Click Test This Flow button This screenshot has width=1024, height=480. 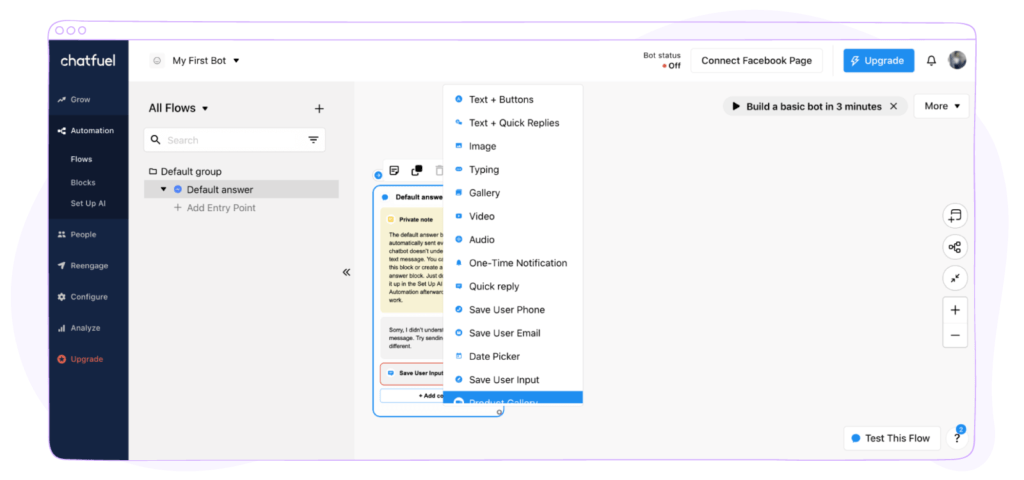point(891,438)
